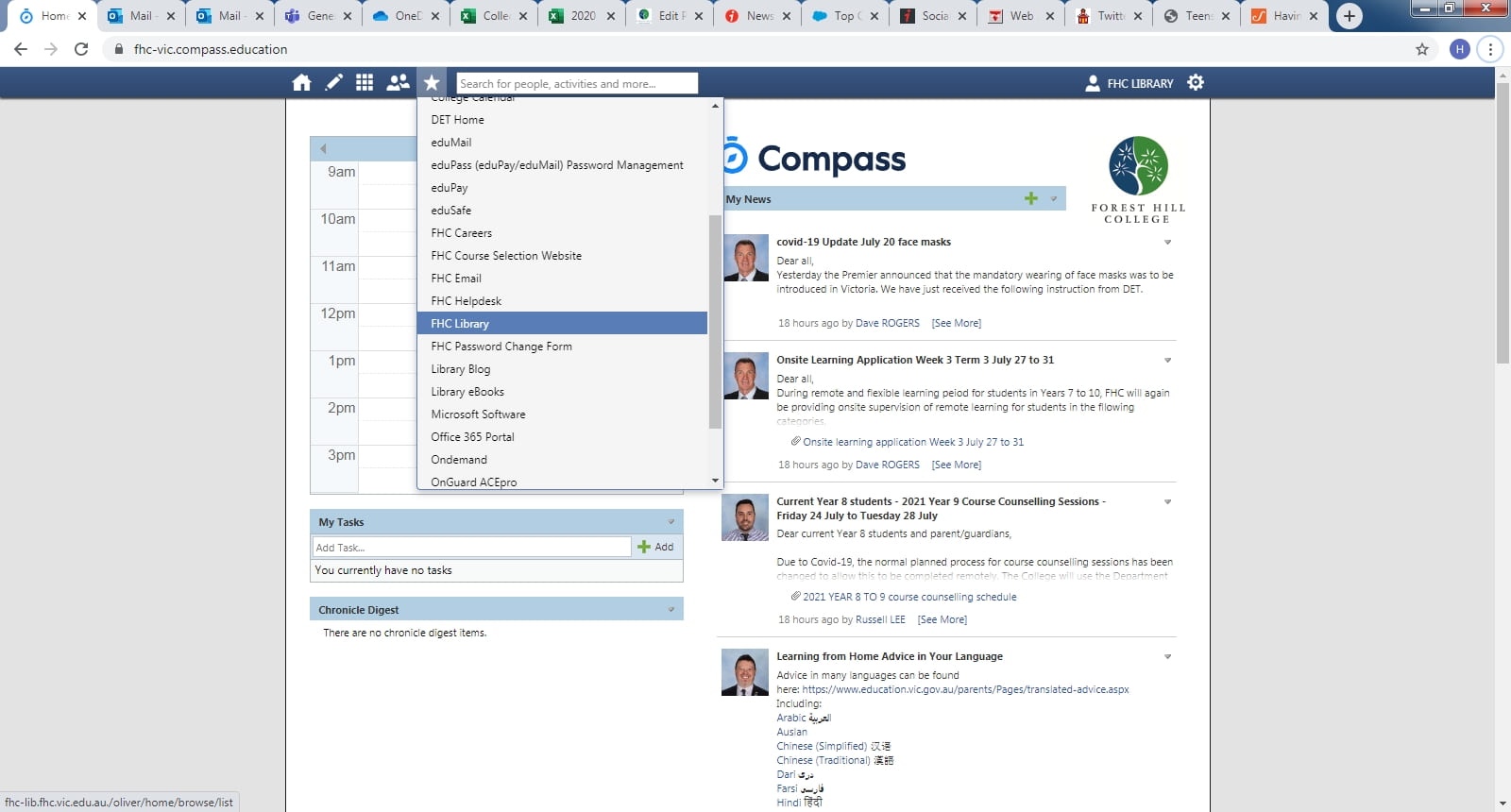Expand the My Tasks panel arrow

(x=671, y=522)
